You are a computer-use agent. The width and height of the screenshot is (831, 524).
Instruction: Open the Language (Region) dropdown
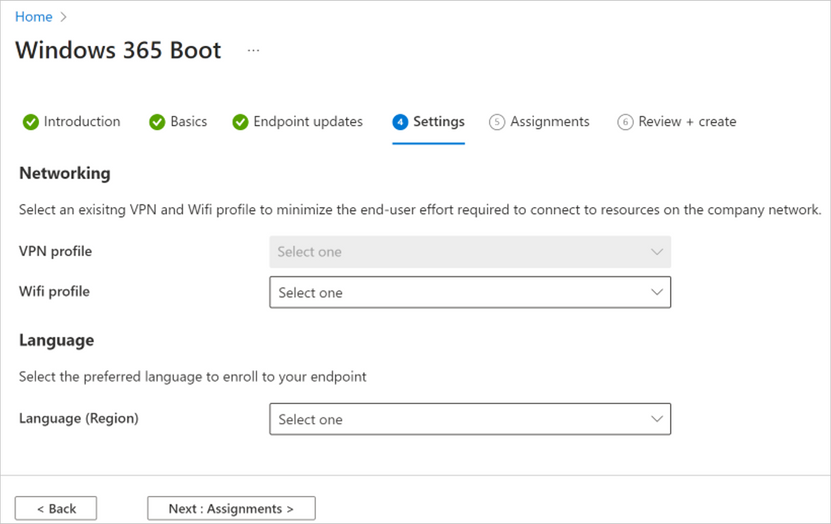(x=469, y=419)
